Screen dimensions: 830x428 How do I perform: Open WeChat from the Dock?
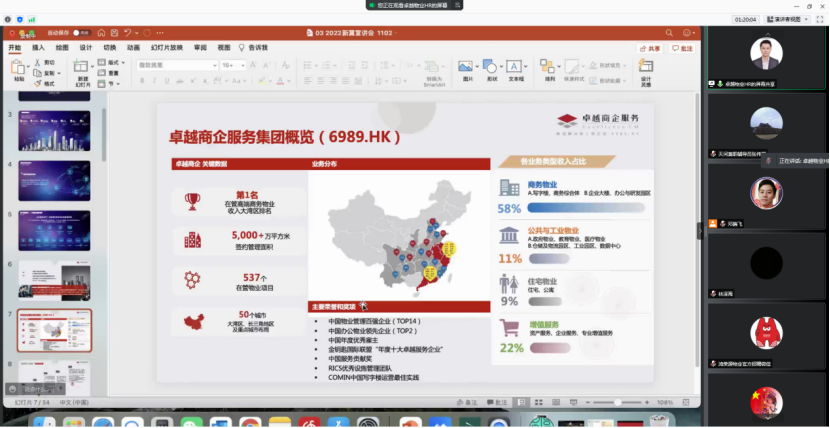coord(192,422)
